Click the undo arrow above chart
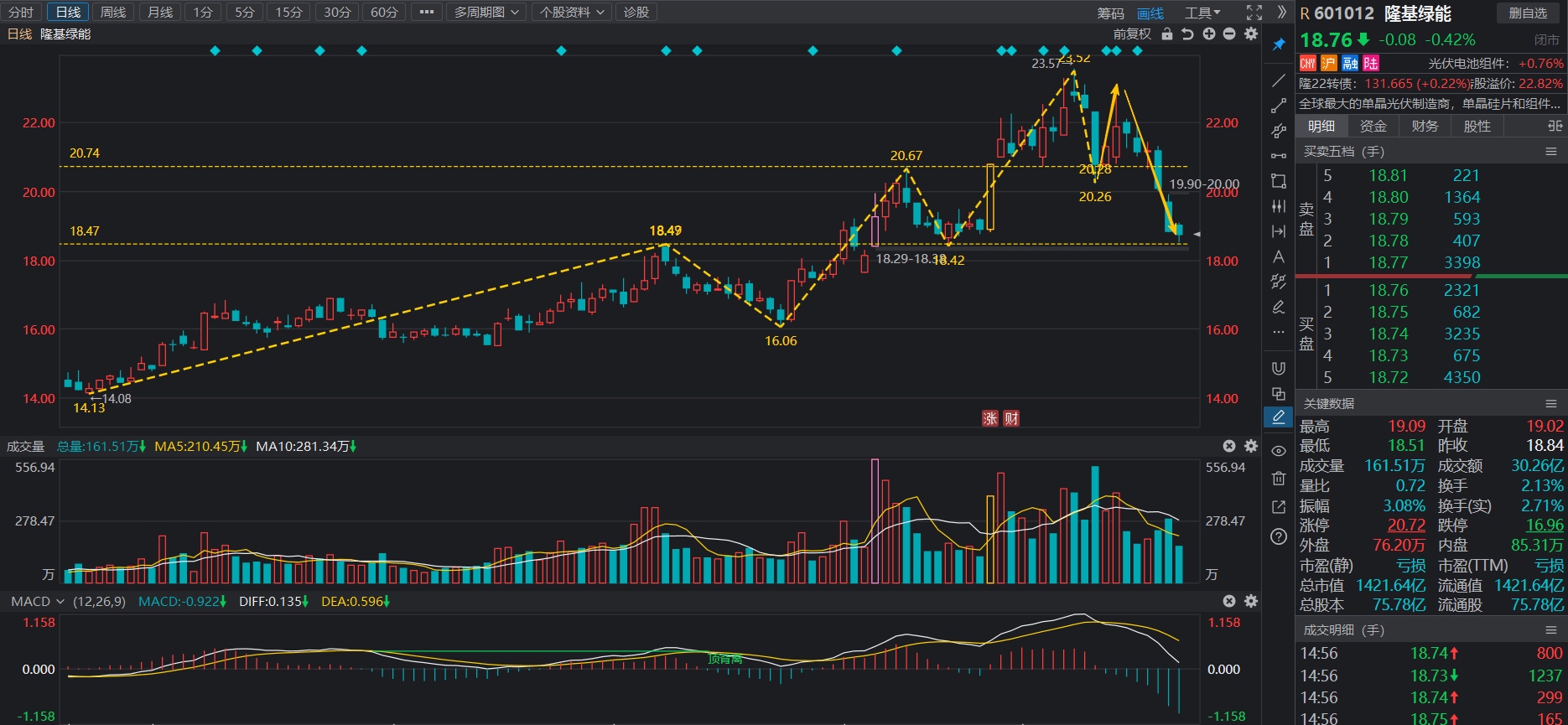Screen dimensions: 1568x725 click(x=1187, y=34)
